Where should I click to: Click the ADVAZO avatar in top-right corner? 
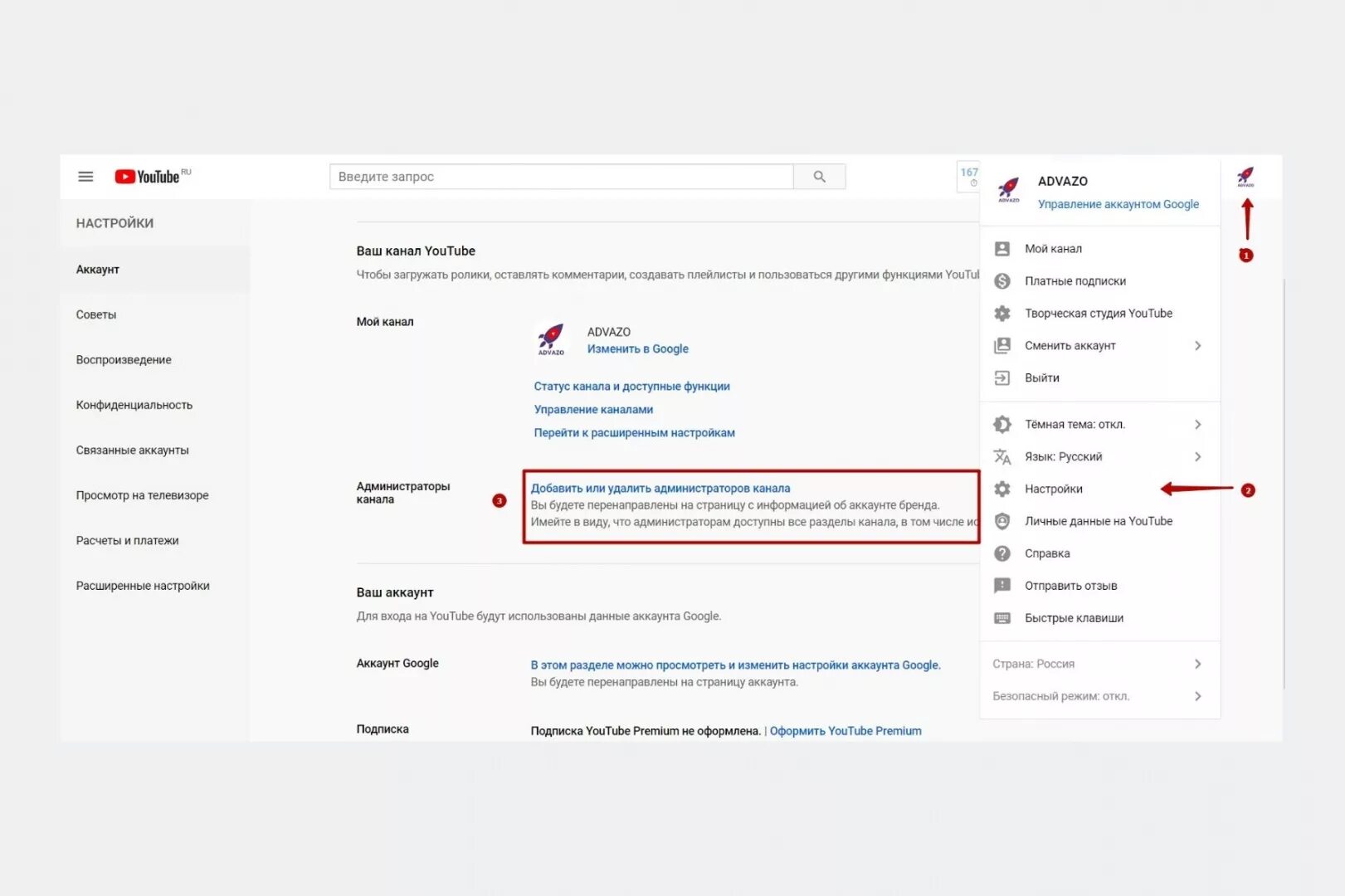(x=1245, y=177)
